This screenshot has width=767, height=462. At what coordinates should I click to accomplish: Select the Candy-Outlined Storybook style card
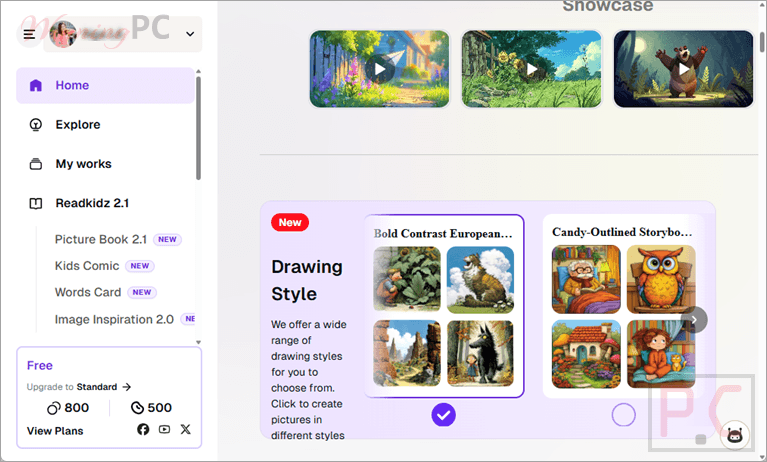click(624, 306)
